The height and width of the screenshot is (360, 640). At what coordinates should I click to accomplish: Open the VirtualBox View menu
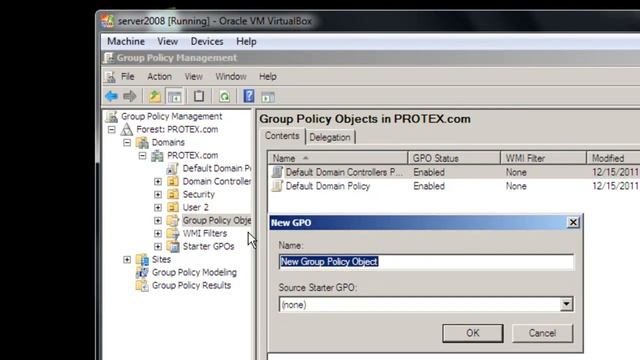click(167, 42)
